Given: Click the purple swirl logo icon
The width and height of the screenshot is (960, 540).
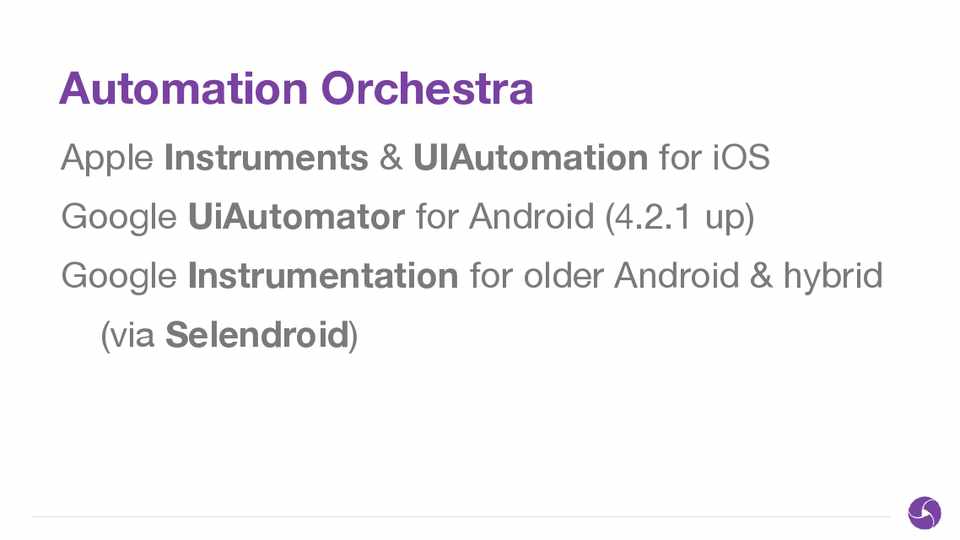Looking at the screenshot, I should point(924,513).
